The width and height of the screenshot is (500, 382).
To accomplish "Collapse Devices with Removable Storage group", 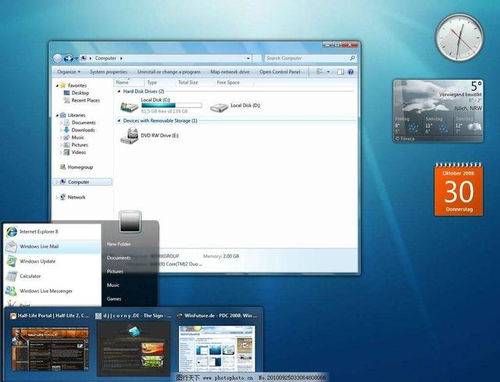I will pyautogui.click(x=119, y=121).
